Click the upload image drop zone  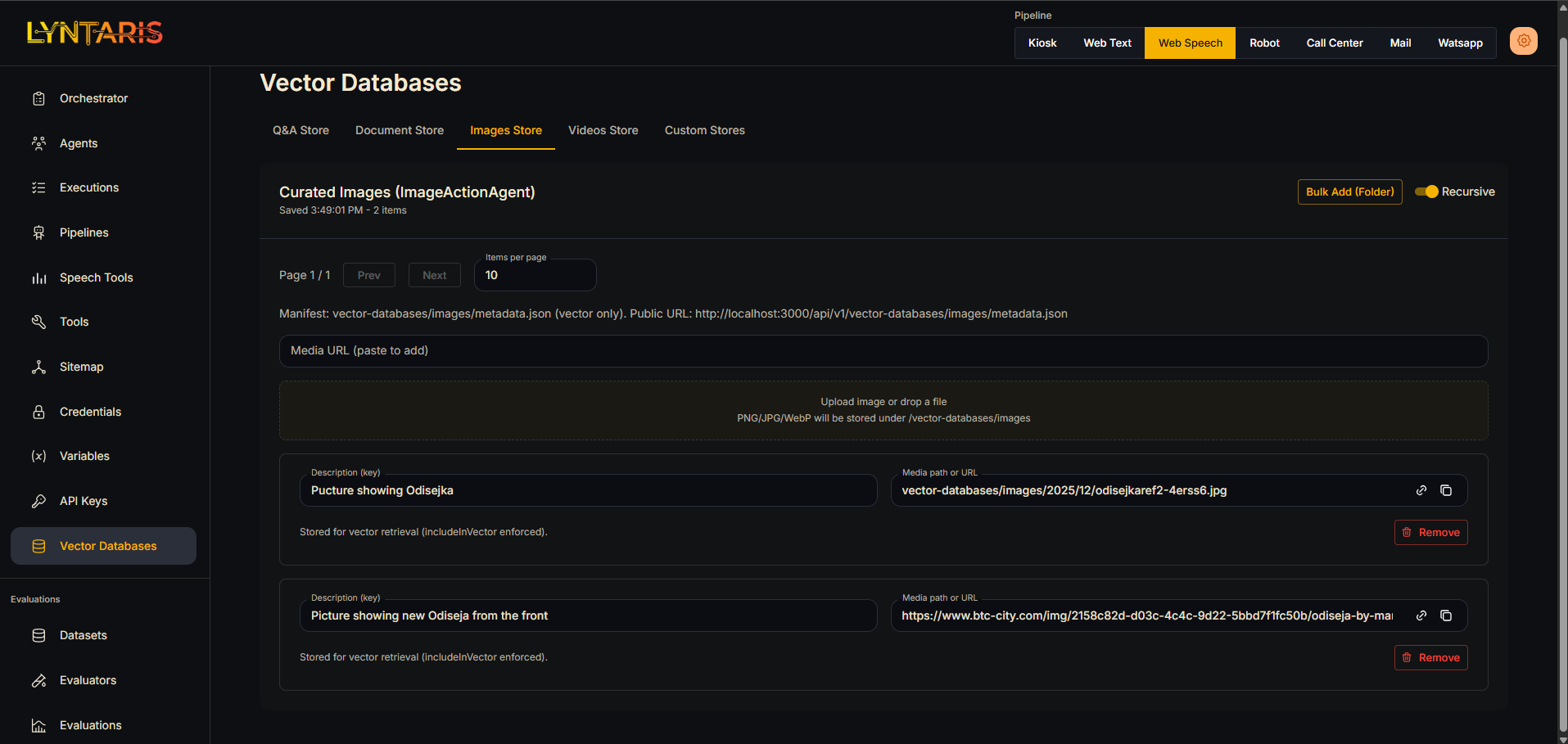point(883,410)
